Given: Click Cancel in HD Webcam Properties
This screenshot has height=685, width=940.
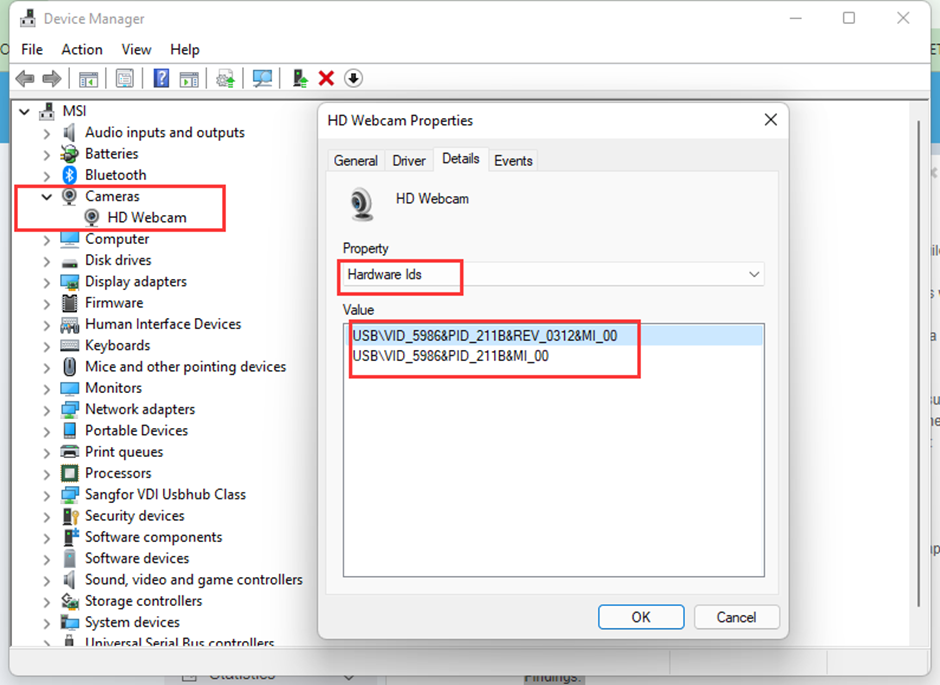Looking at the screenshot, I should [x=736, y=617].
